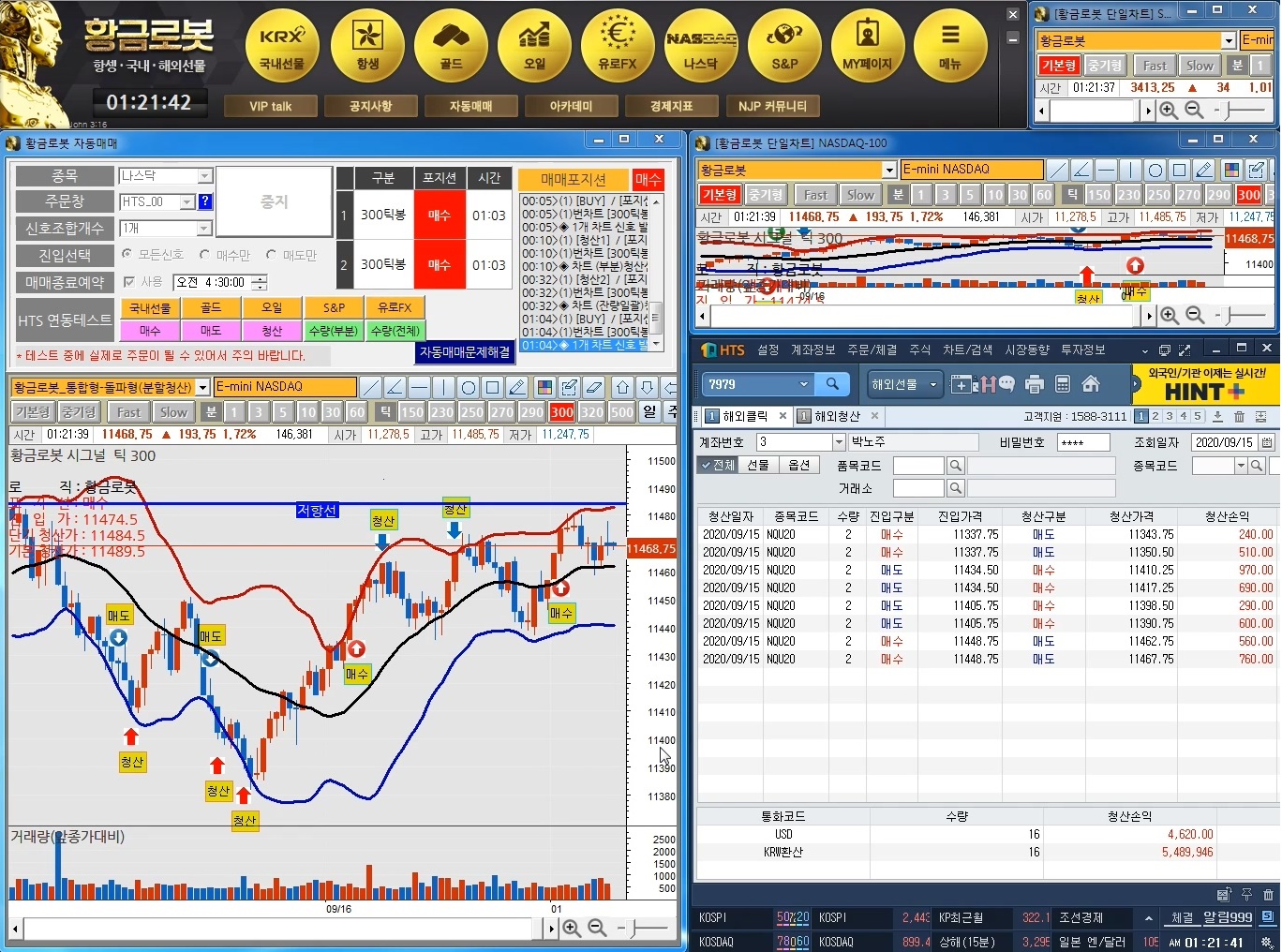
Task: Select the rectangle drawing tool in main chart
Action: tap(493, 387)
